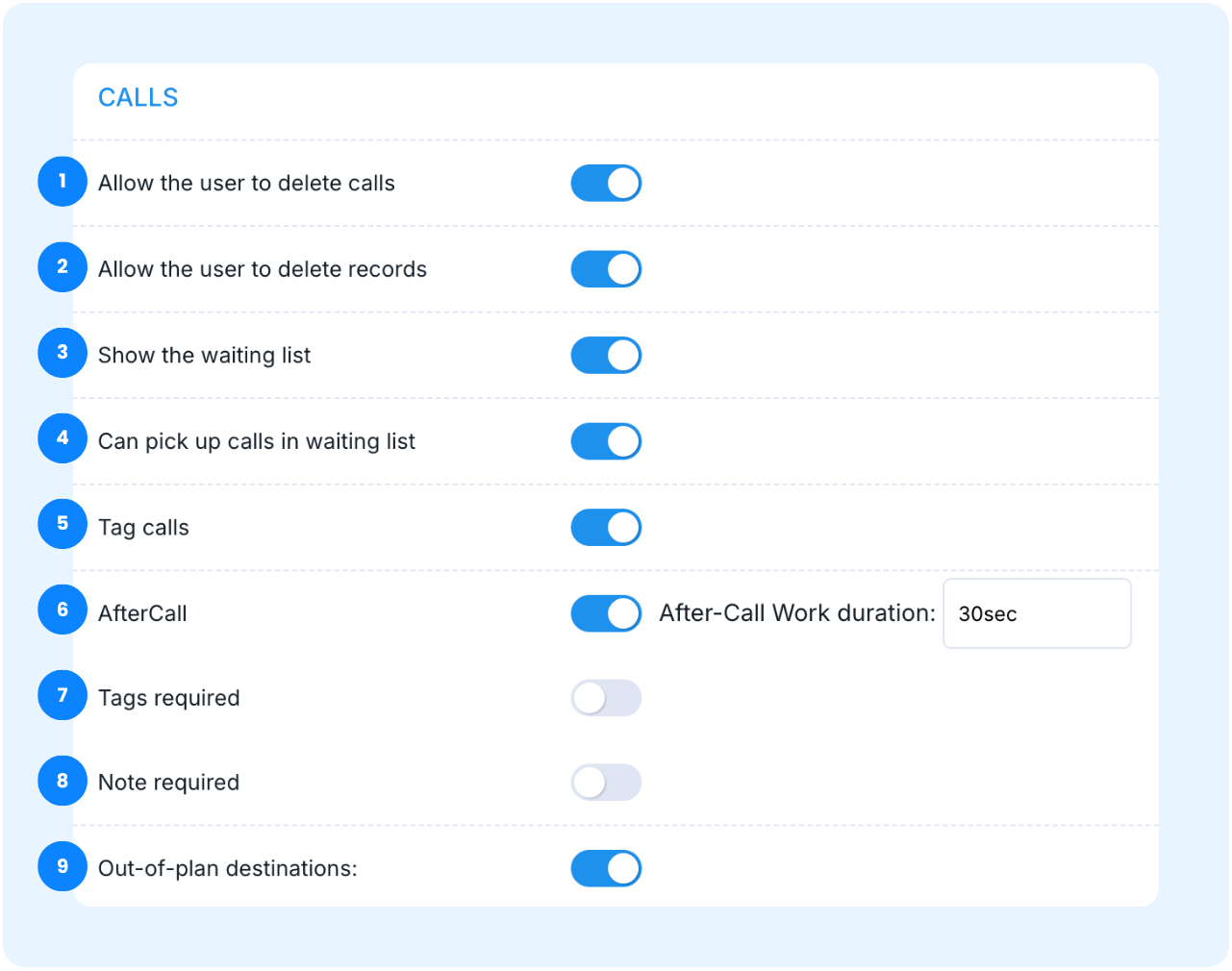The width and height of the screenshot is (1232, 971).
Task: Switch off the Tag calls toggle
Action: (x=606, y=528)
